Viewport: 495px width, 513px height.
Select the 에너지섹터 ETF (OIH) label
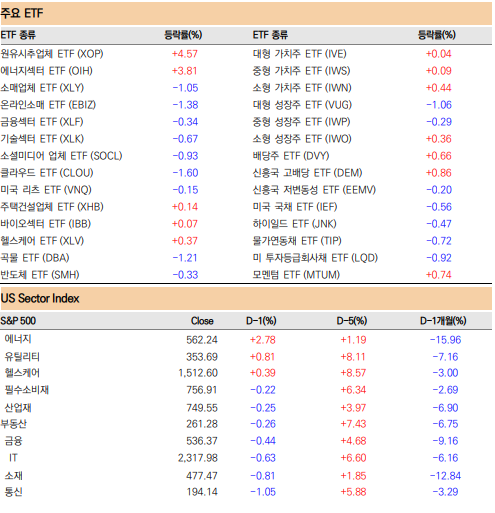[x=46, y=71]
